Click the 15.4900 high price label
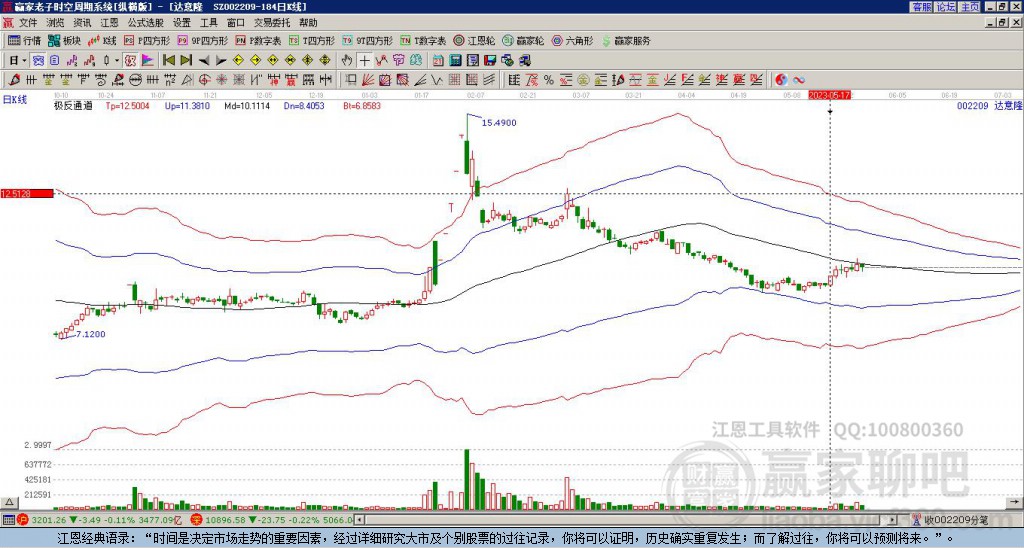The width and height of the screenshot is (1024, 548). 499,122
